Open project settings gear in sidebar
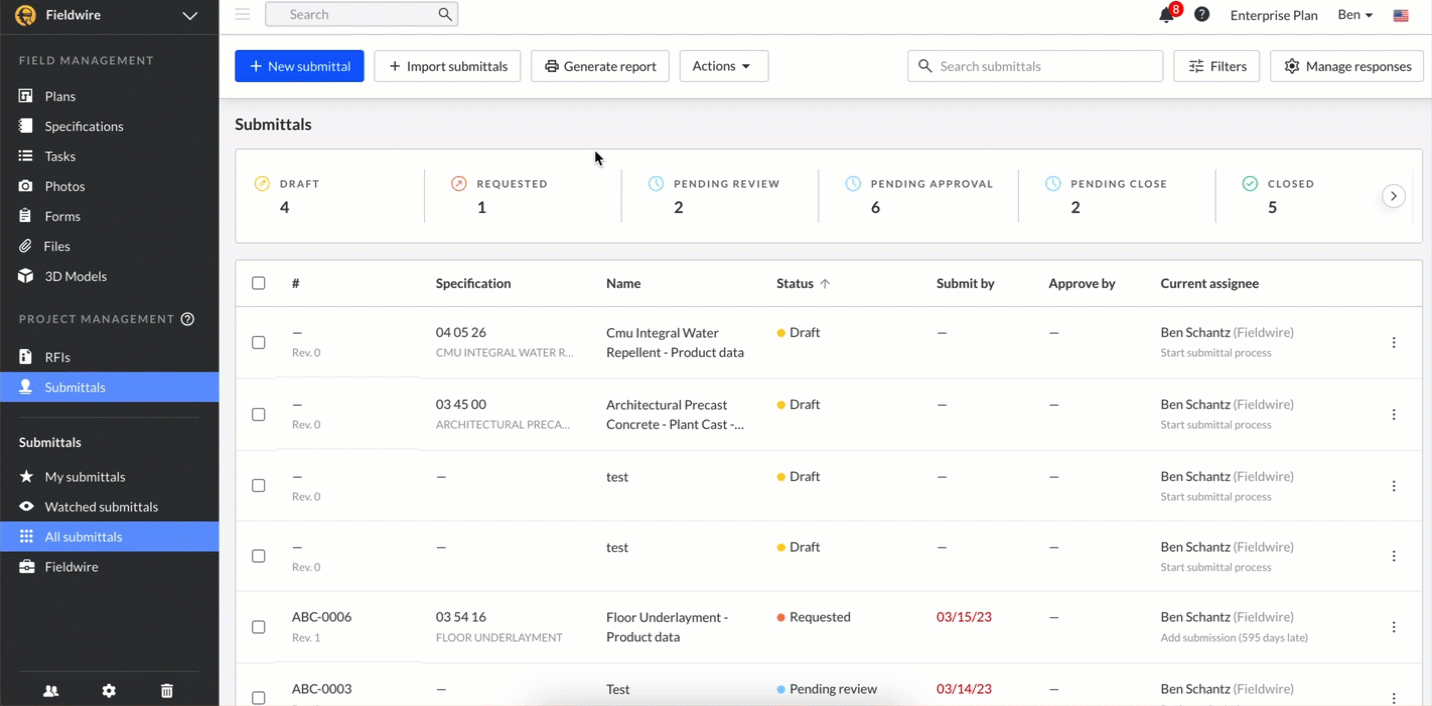The width and height of the screenshot is (1432, 706). click(x=109, y=691)
